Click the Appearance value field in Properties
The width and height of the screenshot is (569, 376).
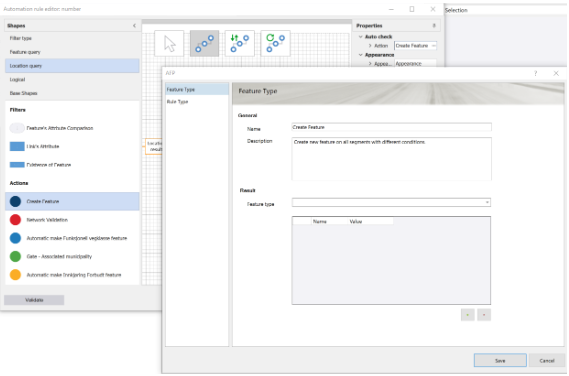click(x=415, y=64)
